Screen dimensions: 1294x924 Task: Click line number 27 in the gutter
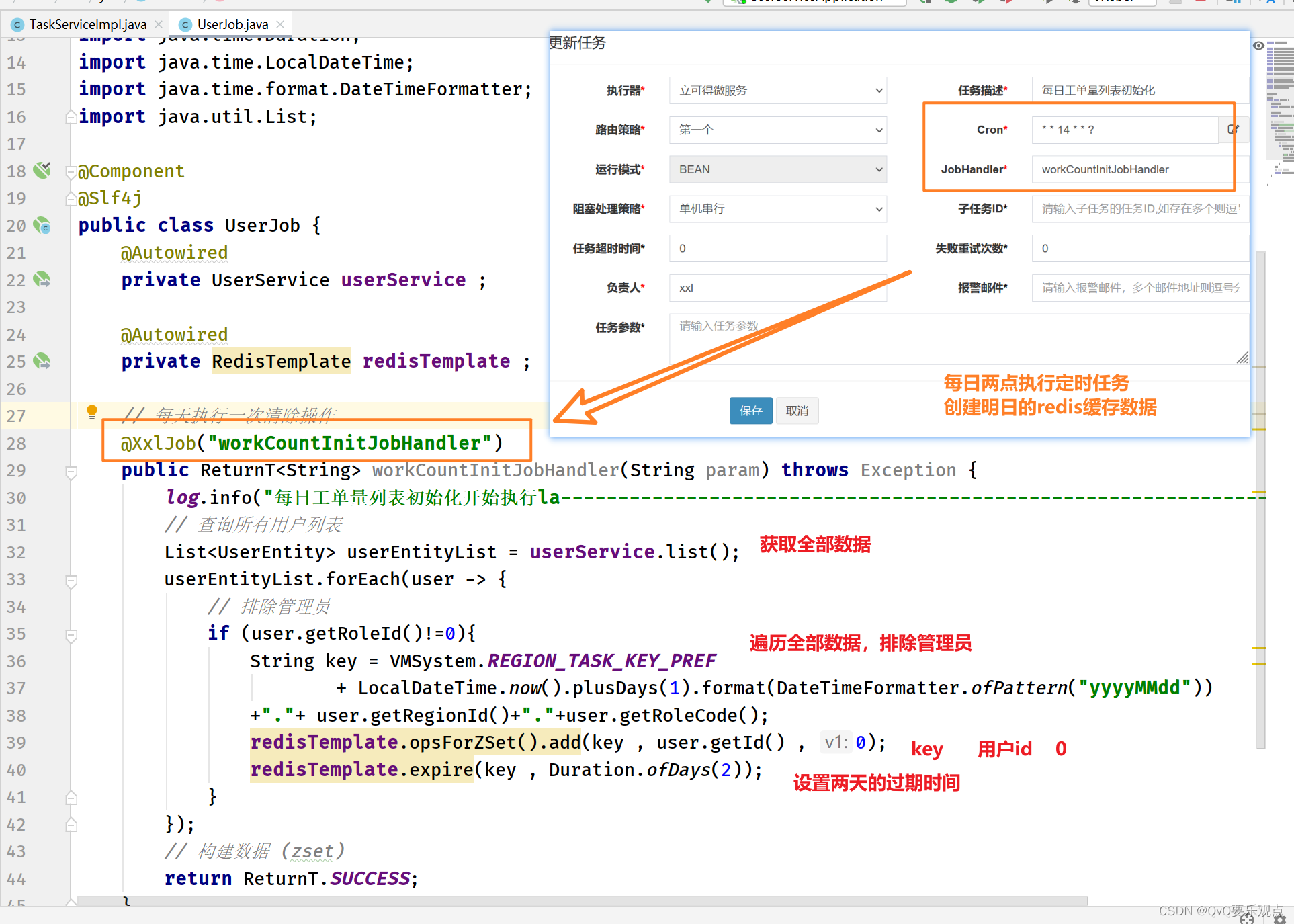(16, 417)
